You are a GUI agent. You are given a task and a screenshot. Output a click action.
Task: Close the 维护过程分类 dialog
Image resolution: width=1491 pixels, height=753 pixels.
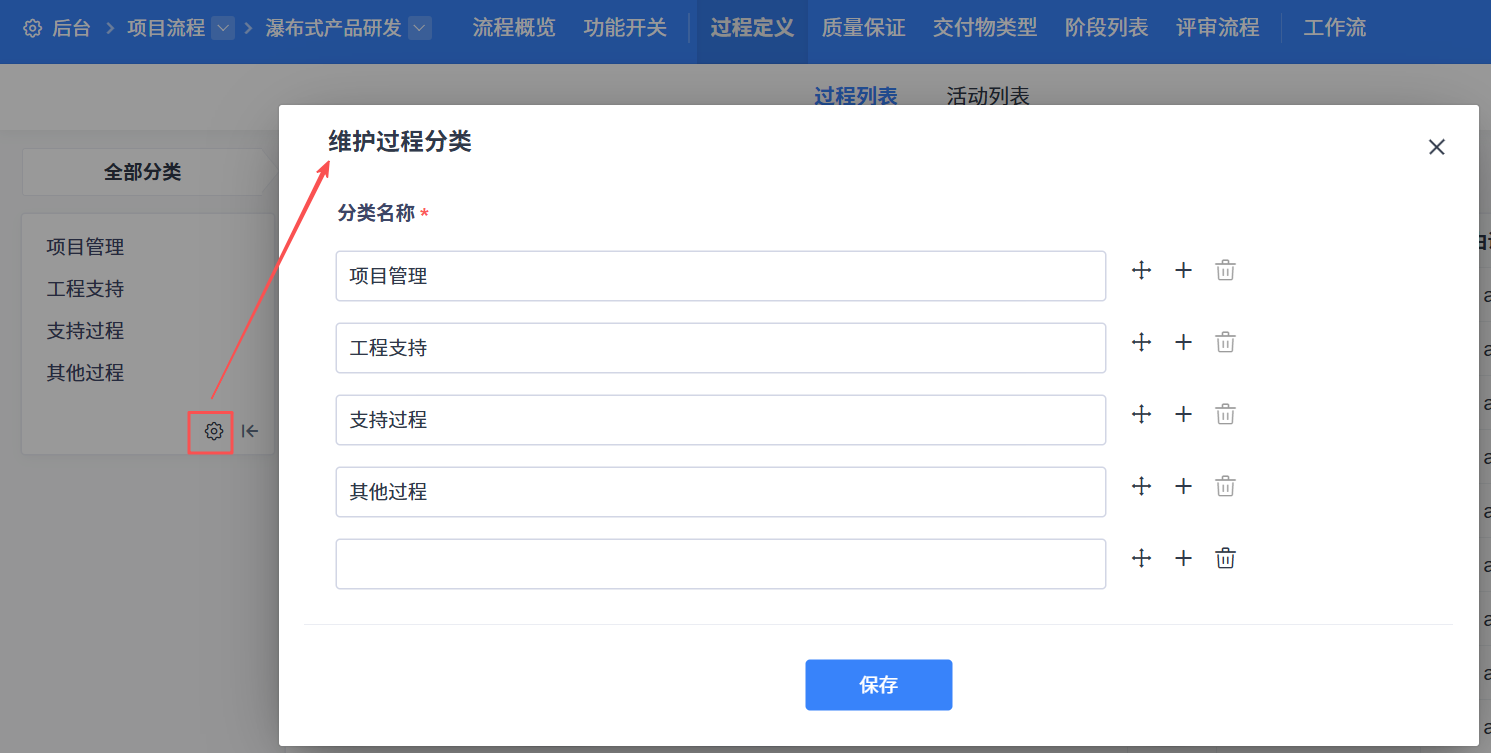1436,147
